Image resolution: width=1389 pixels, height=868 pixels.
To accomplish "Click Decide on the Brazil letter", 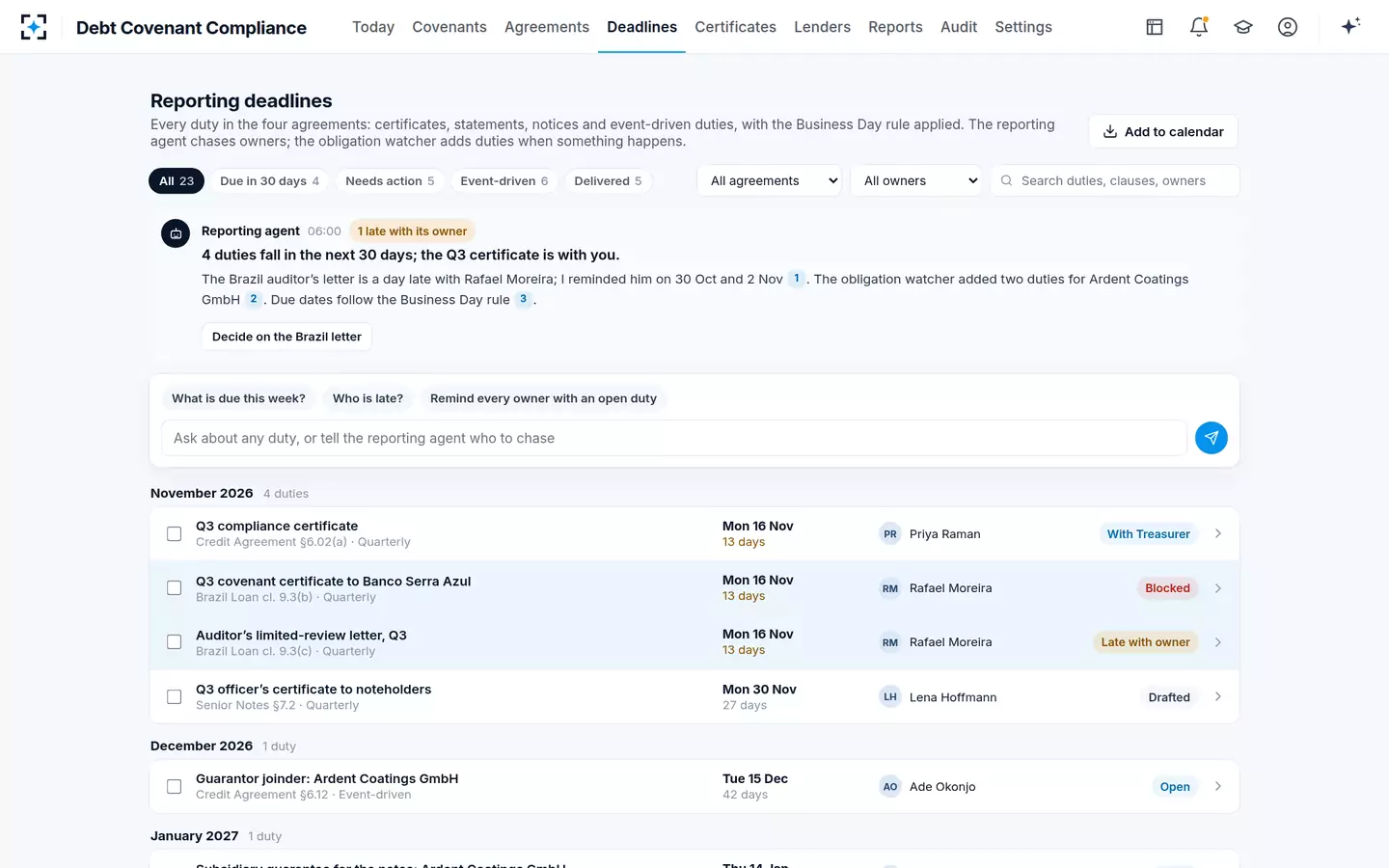I will pos(286,337).
